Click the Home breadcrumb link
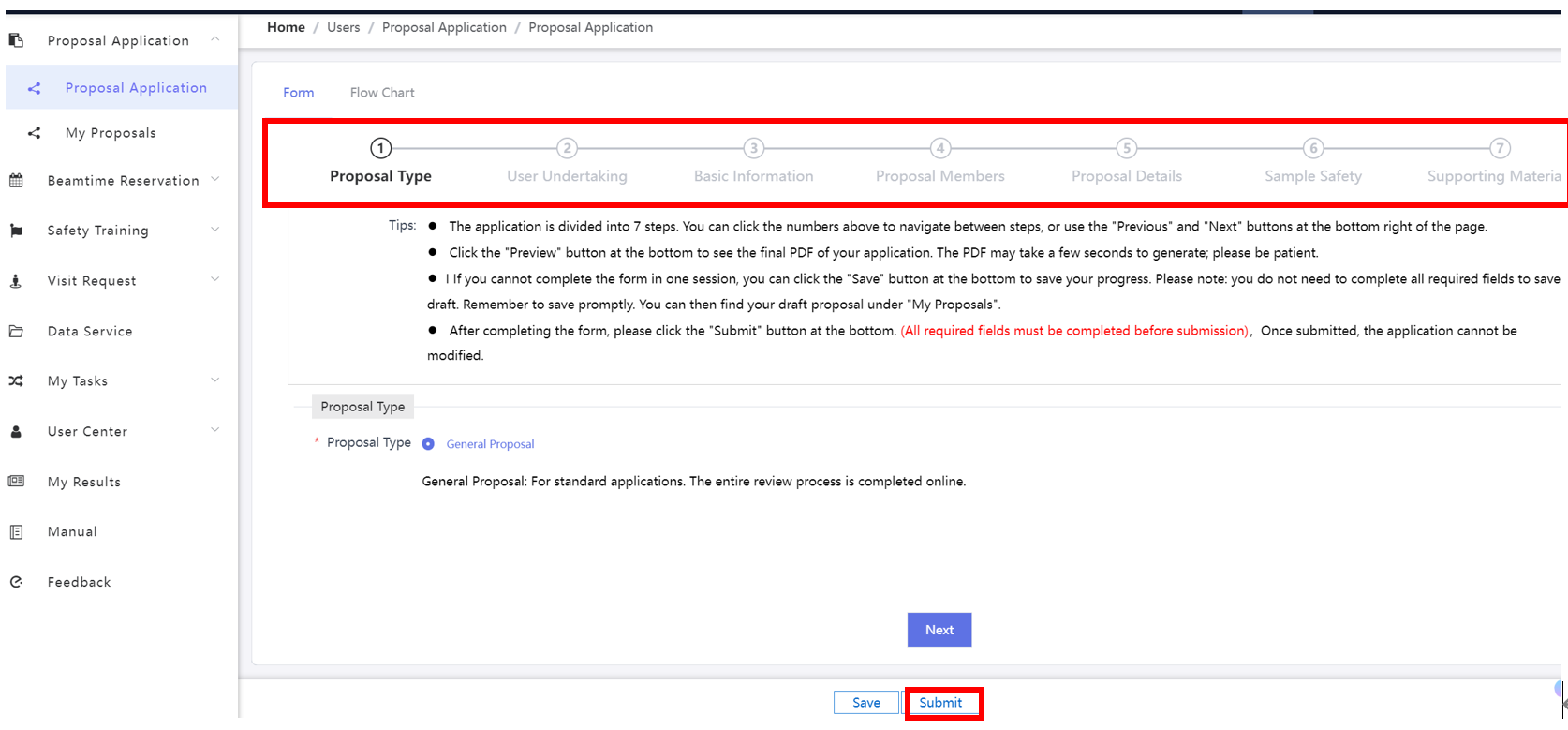The width and height of the screenshot is (1568, 730). 286,27
